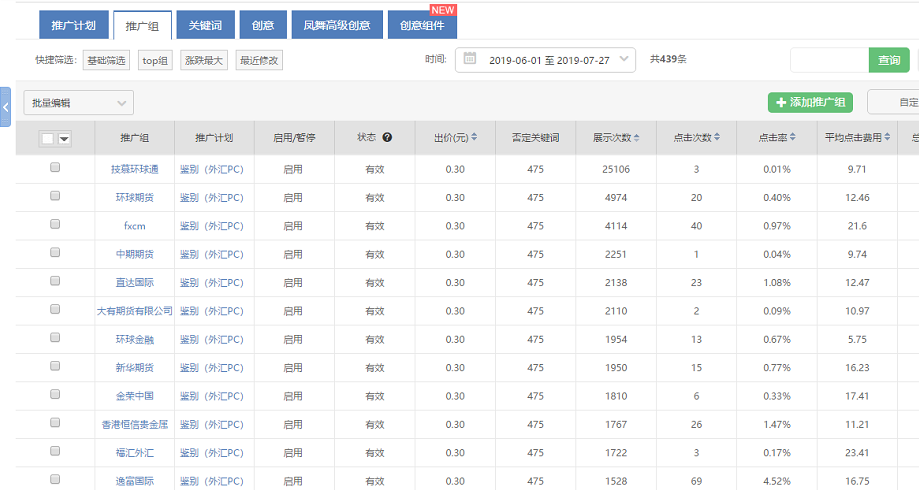Switch to the 推广组 tab
The height and width of the screenshot is (490, 919).
[x=142, y=25]
